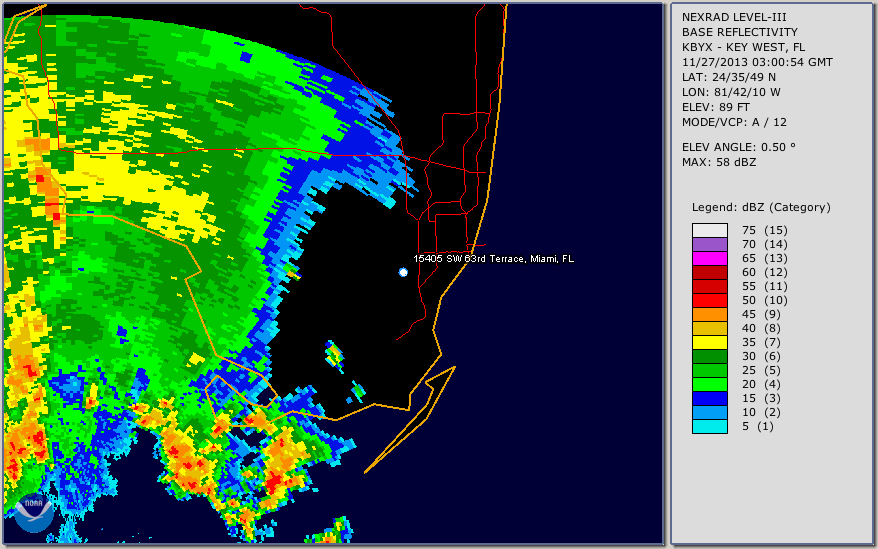Click the 'LON: 81/42/10 W' text
The image size is (878, 549).
tap(731, 92)
